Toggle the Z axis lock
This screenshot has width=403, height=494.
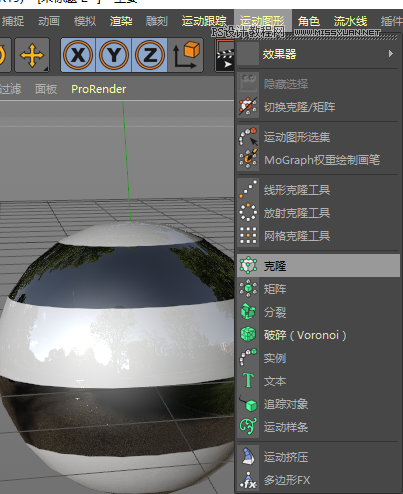click(x=150, y=55)
